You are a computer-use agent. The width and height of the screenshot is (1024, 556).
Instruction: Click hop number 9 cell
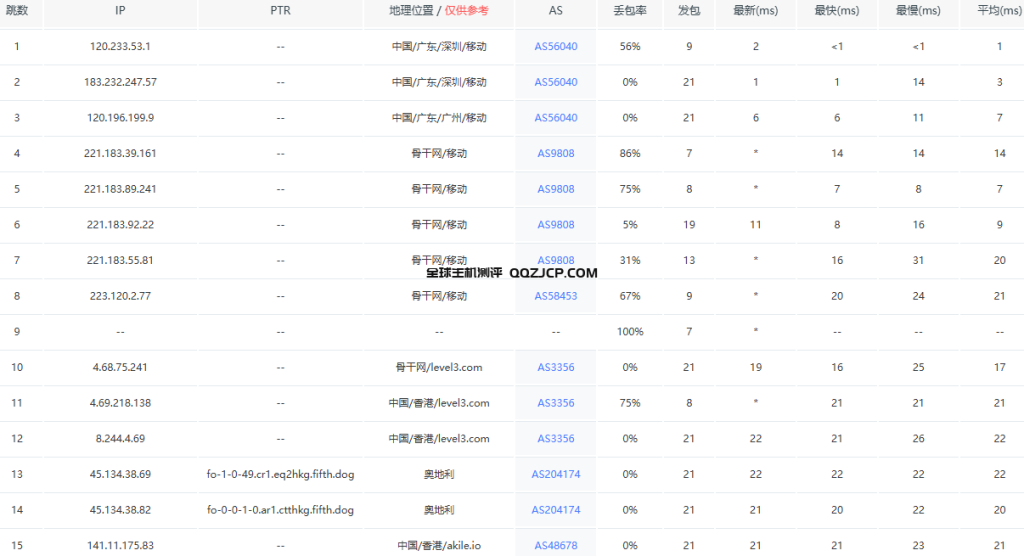[x=17, y=332]
